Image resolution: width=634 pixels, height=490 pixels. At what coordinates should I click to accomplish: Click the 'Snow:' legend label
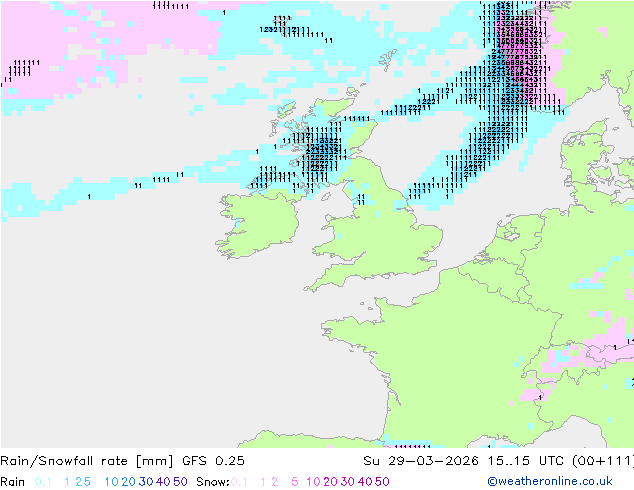[x=213, y=482]
